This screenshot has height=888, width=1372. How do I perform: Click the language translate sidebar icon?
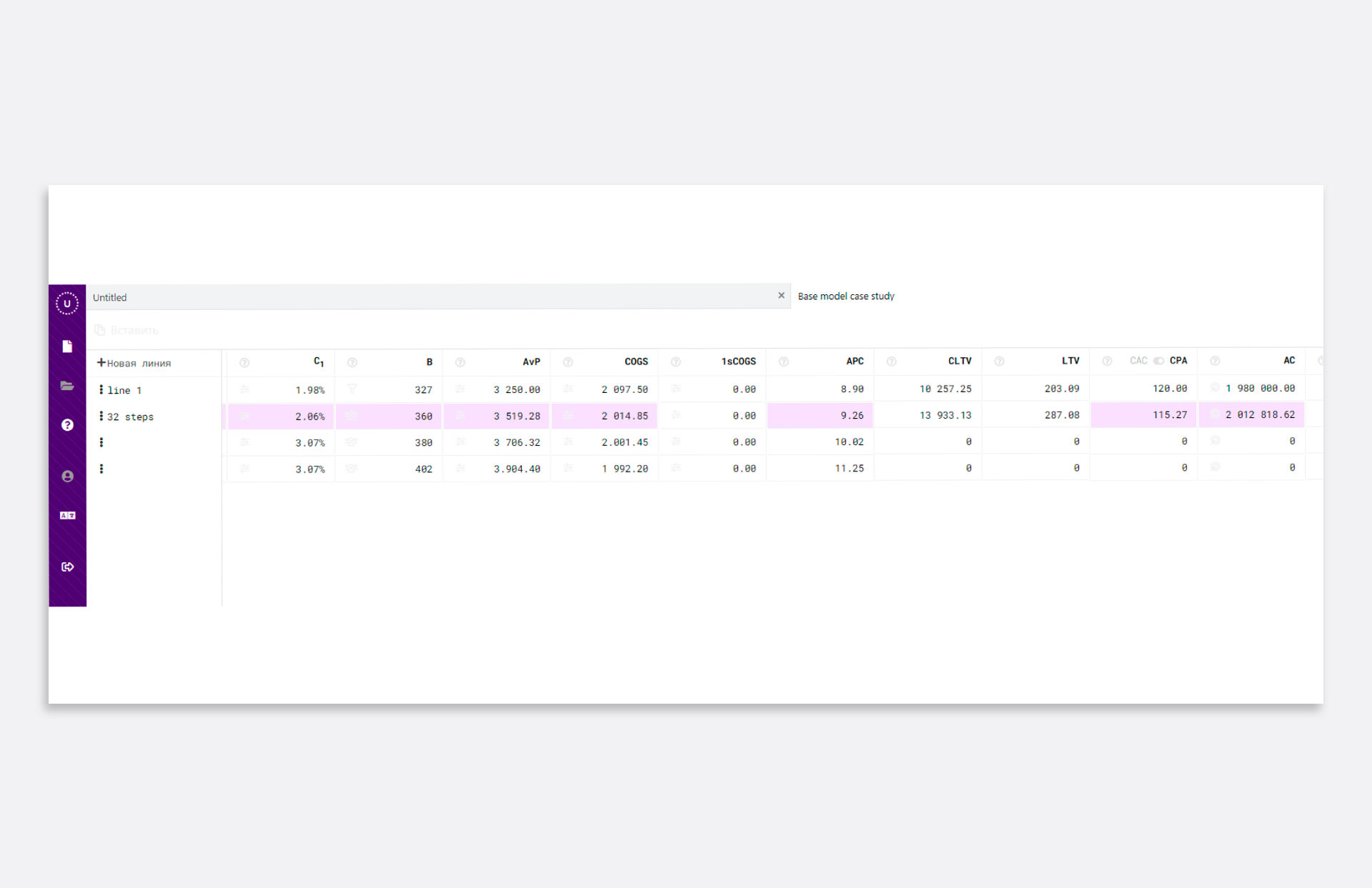[67, 515]
